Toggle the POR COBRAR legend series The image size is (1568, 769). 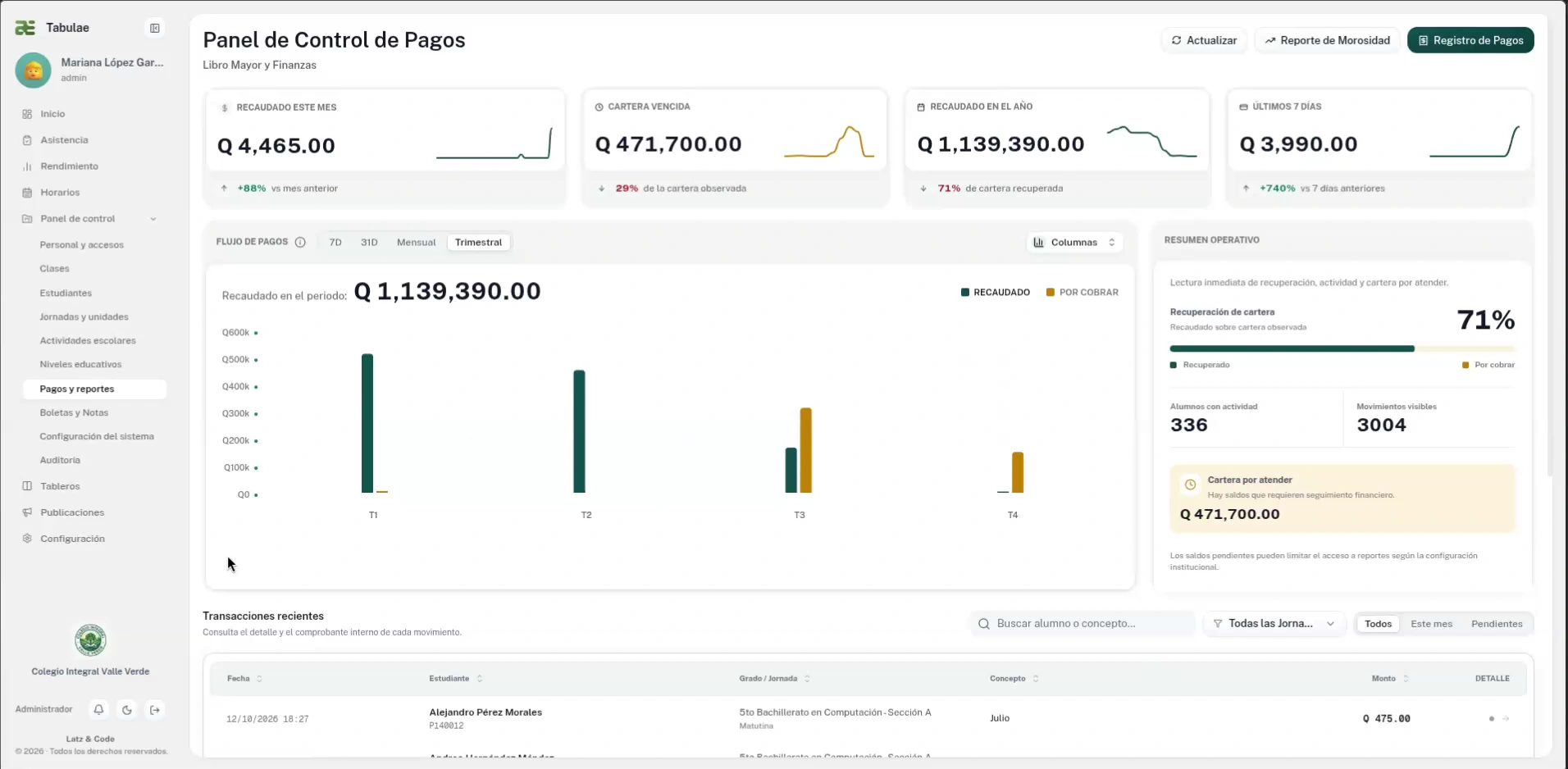coord(1083,293)
